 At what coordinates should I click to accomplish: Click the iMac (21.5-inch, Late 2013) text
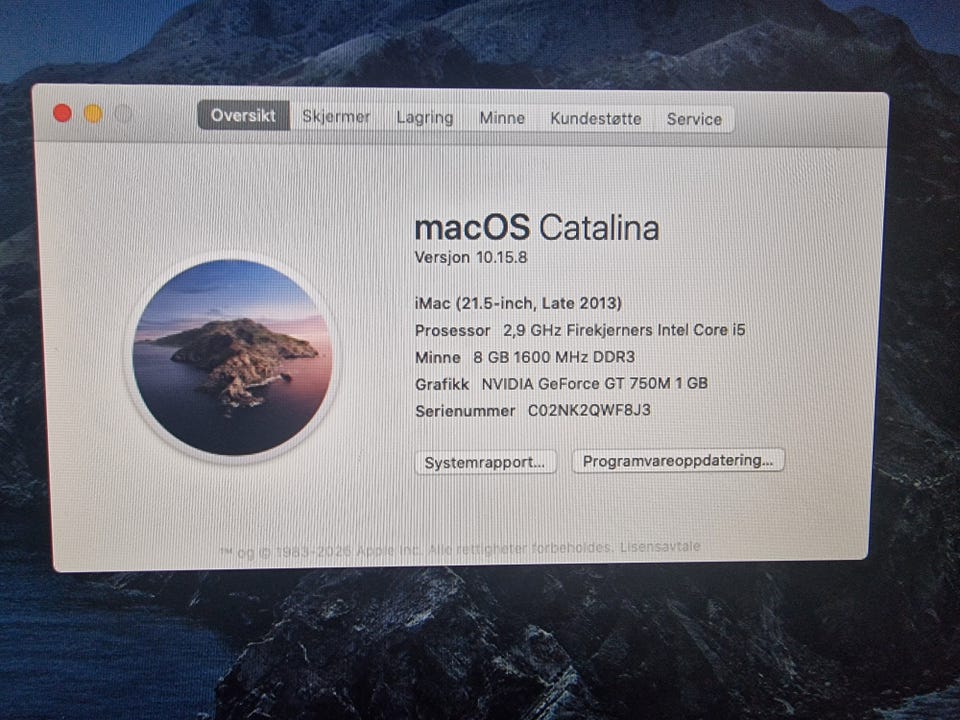[x=518, y=303]
